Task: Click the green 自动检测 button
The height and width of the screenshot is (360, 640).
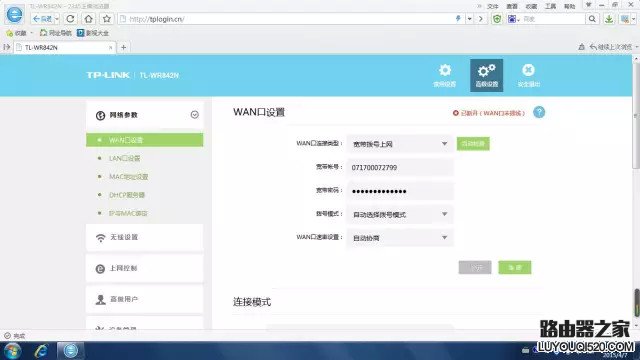Action: pos(473,144)
